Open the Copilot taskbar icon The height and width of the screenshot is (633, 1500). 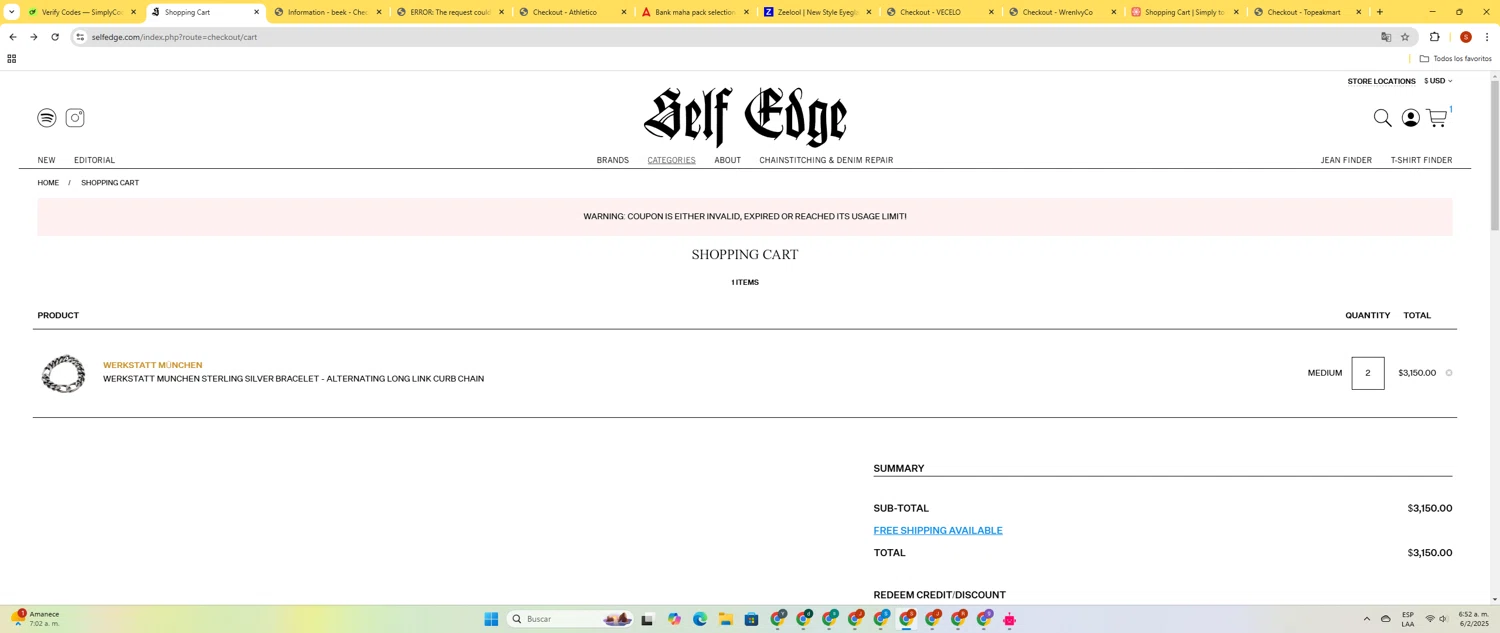point(674,619)
